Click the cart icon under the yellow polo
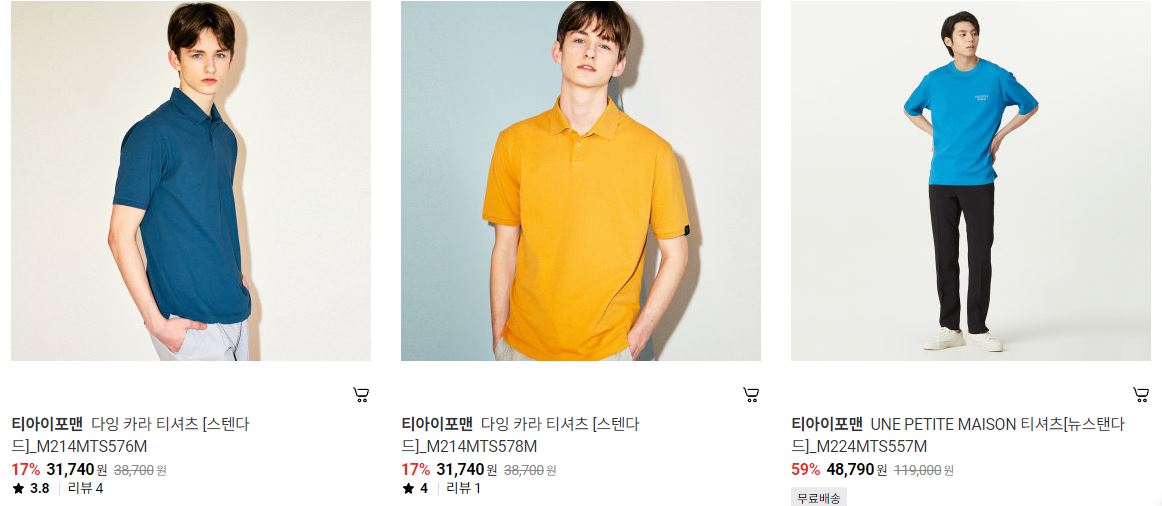The height and width of the screenshot is (506, 1162). 751,395
